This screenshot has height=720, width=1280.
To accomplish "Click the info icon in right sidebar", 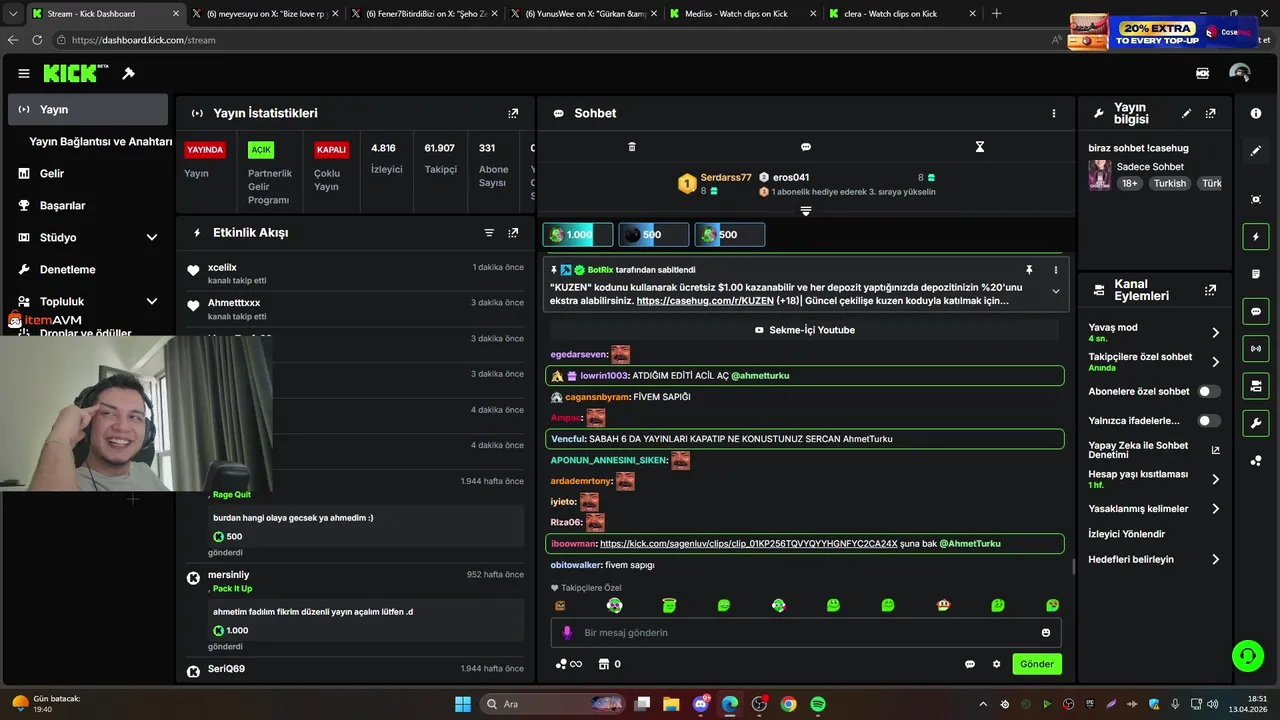I will click(x=1256, y=114).
